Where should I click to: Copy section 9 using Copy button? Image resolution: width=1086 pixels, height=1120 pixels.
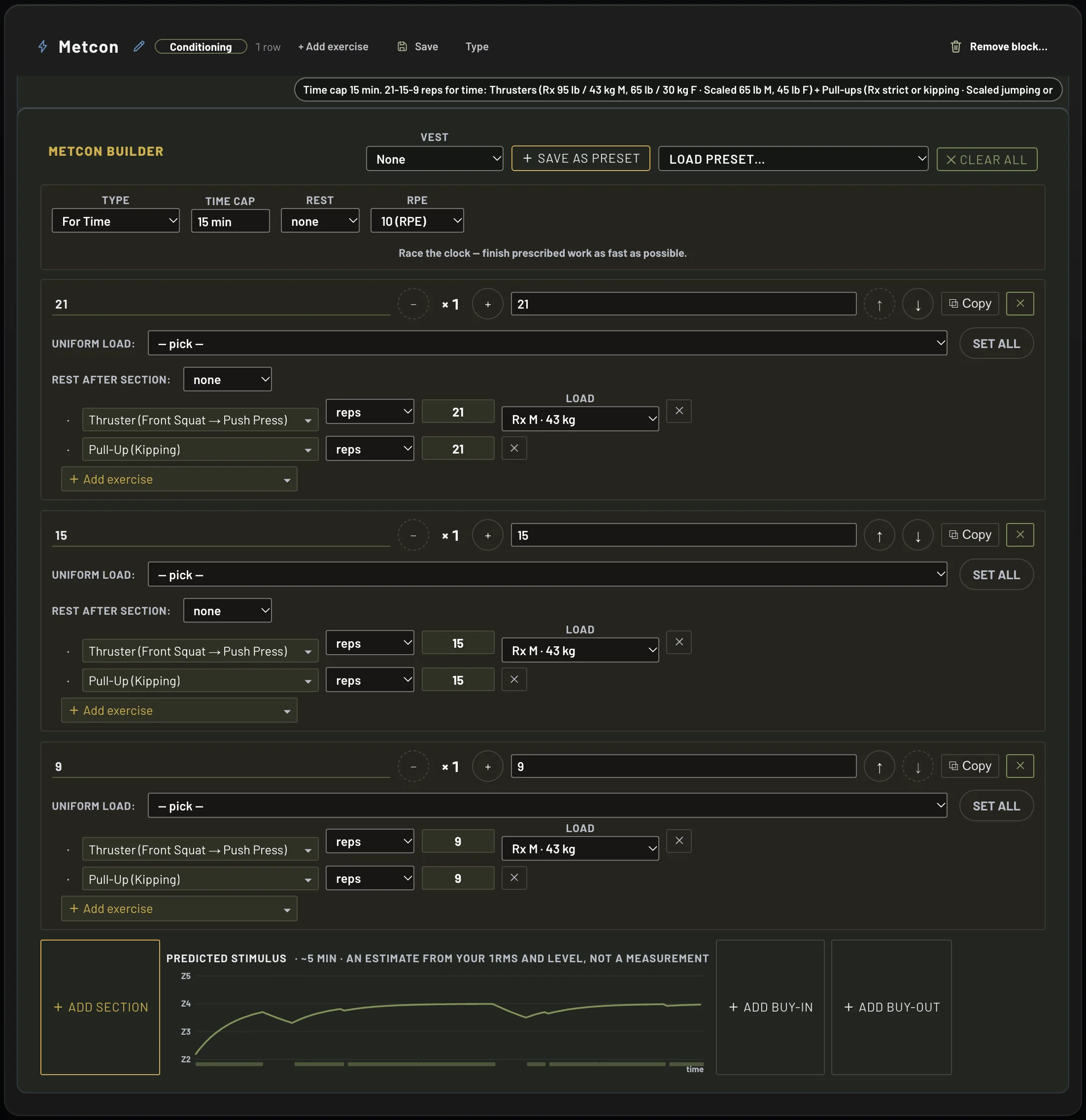point(969,766)
